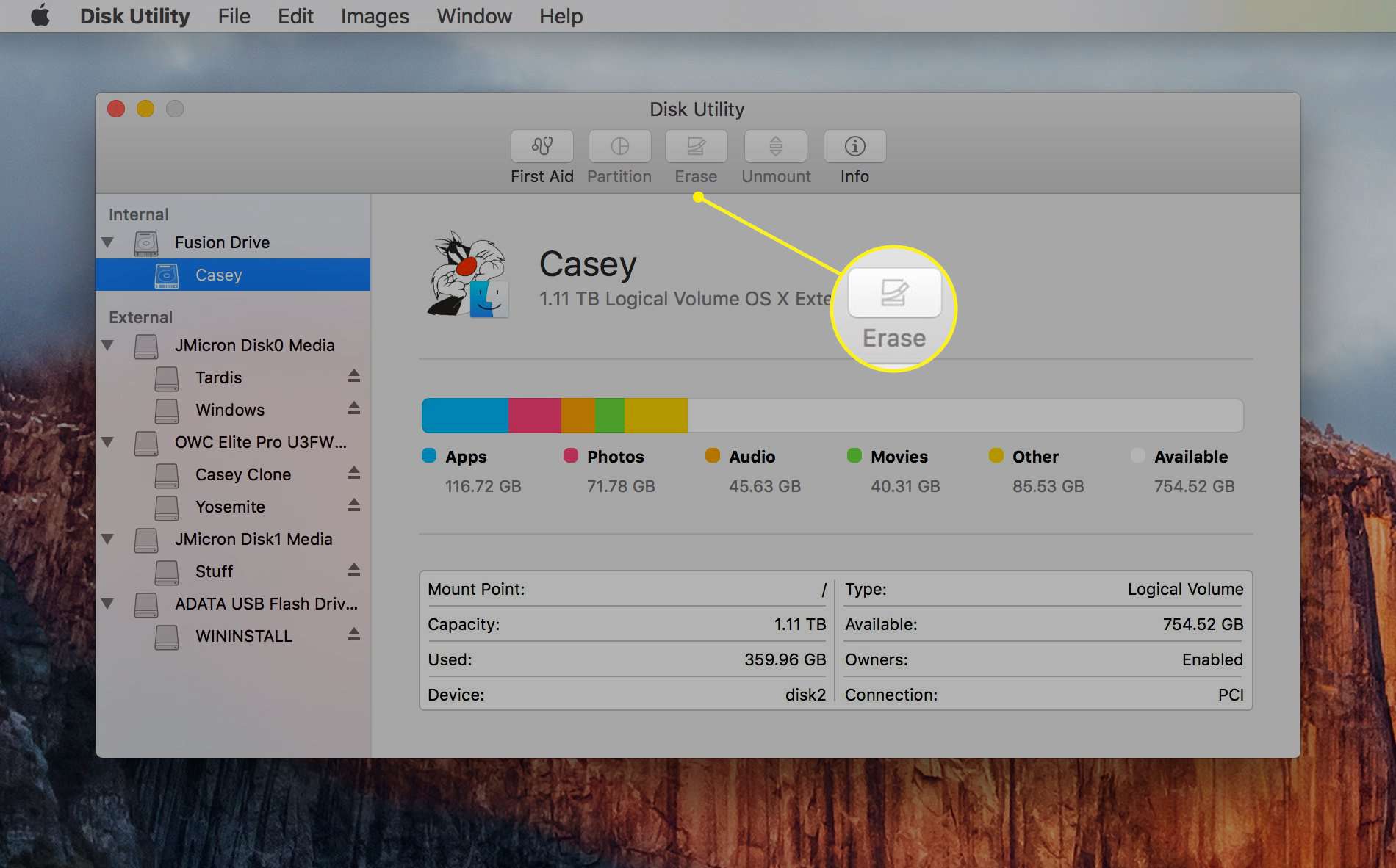Eject the Stuff volume

point(354,570)
